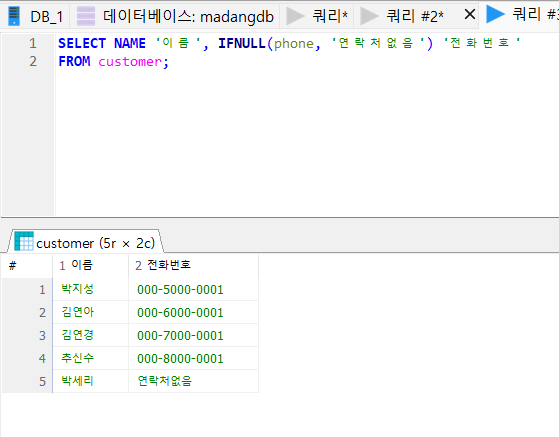This screenshot has width=559, height=437.
Task: Click the purple database icon for madangdb
Action: [86, 16]
